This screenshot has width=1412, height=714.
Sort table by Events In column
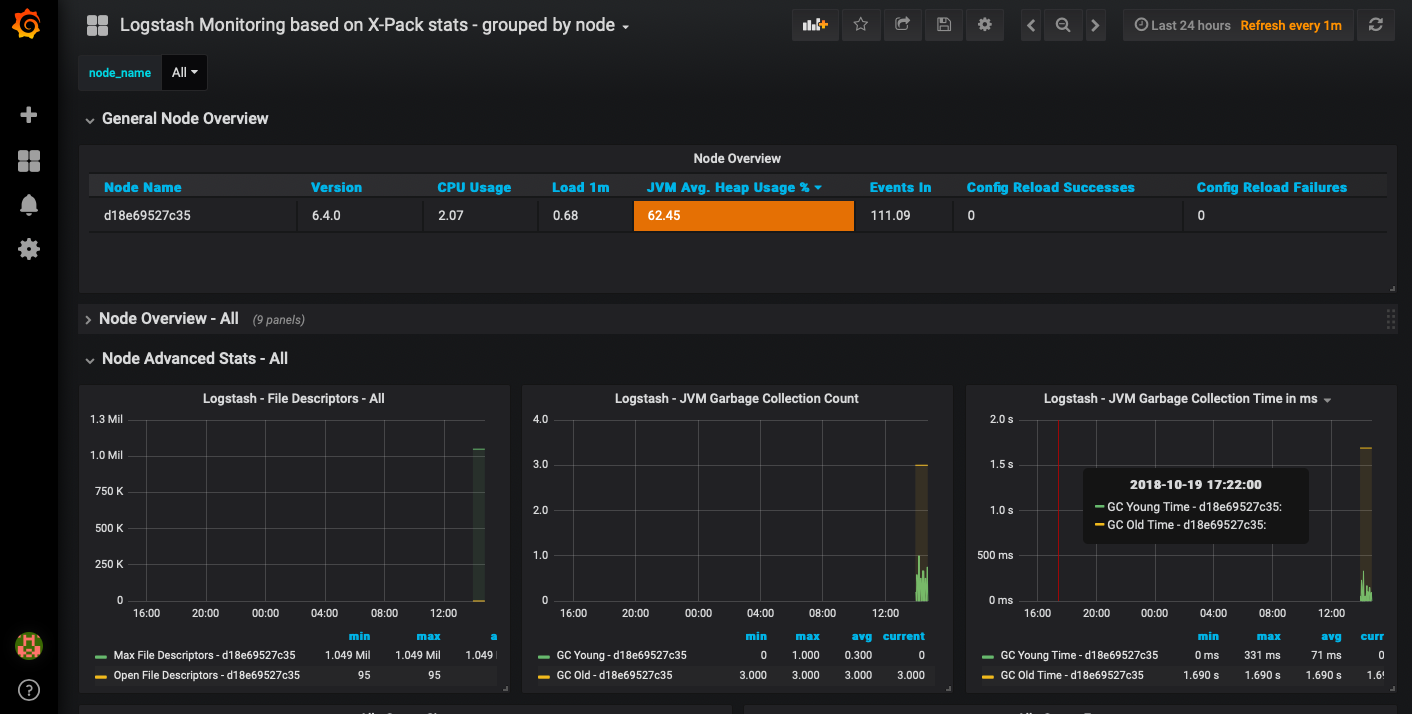click(900, 187)
